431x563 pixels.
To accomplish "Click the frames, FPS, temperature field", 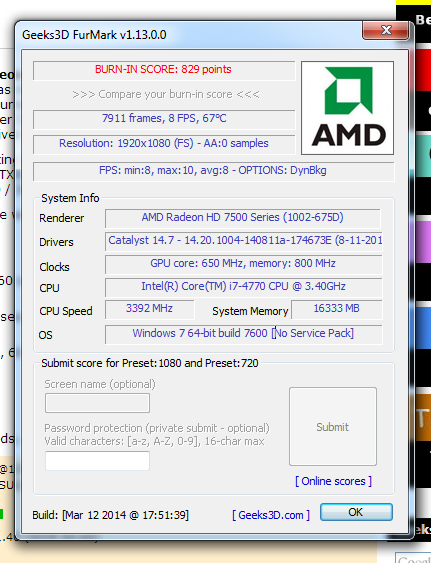I will [164, 119].
